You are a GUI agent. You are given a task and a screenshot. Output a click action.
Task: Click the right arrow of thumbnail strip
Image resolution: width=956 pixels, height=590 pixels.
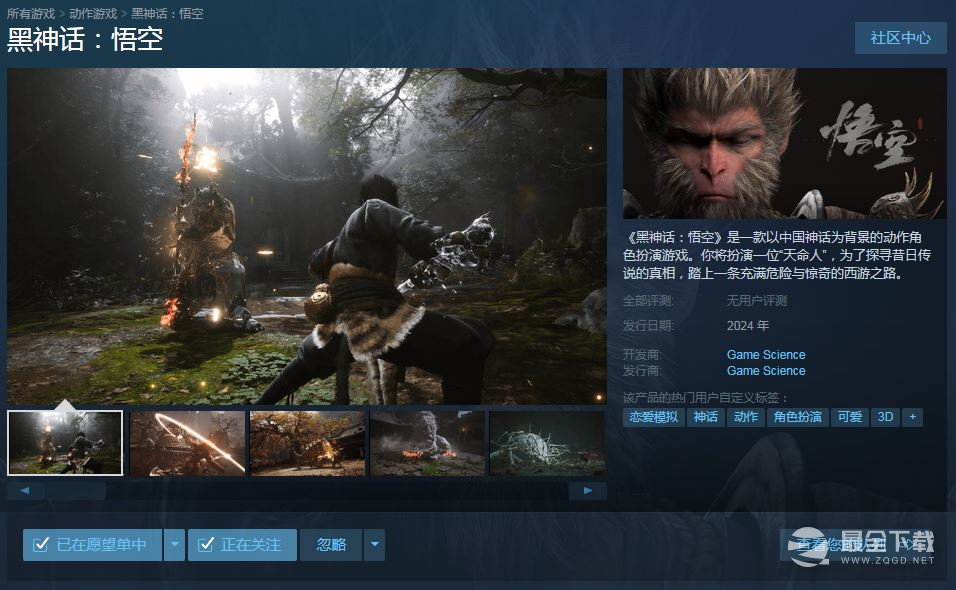pyautogui.click(x=588, y=490)
